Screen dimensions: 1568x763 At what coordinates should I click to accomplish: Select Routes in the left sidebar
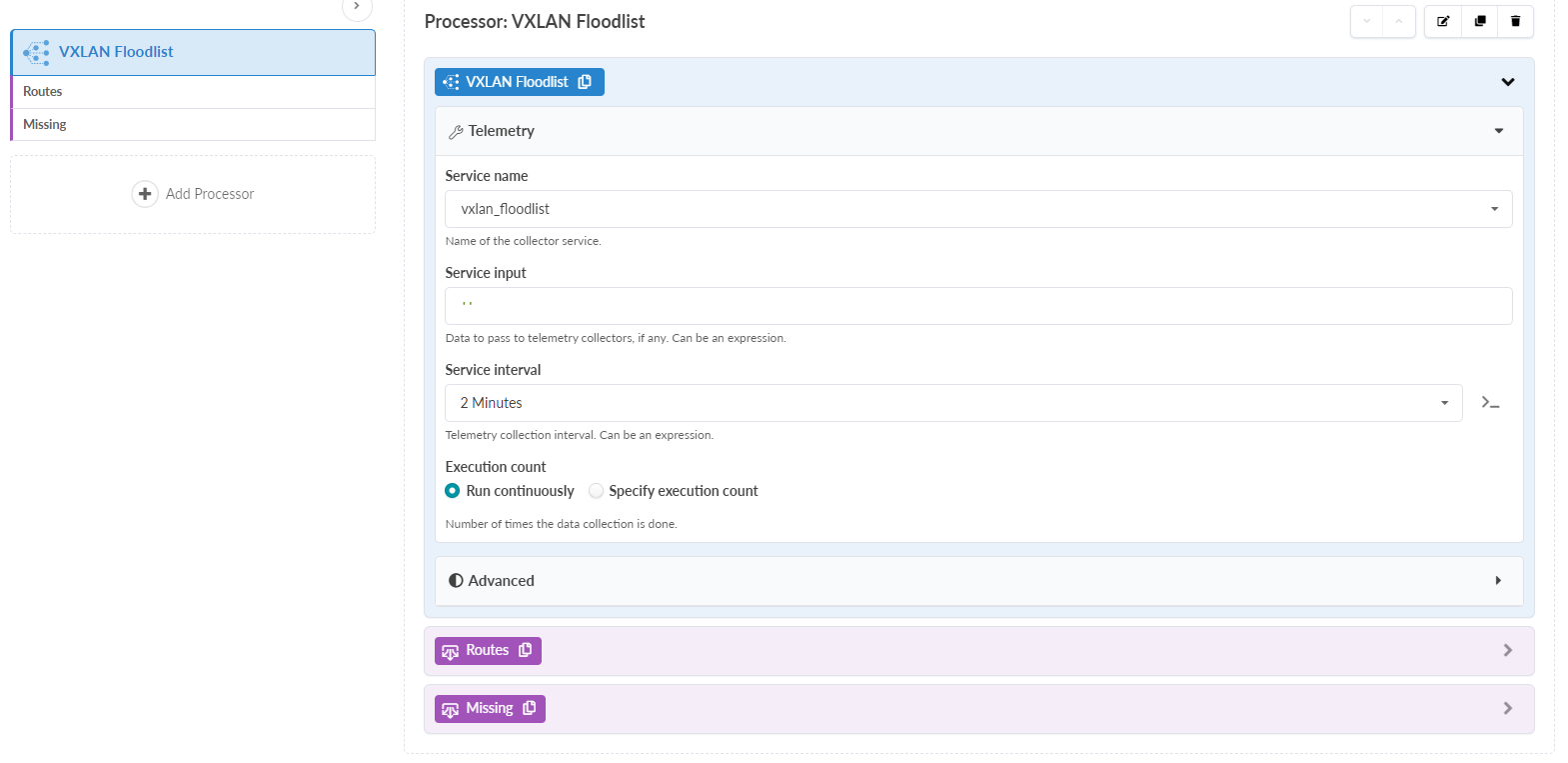click(x=43, y=91)
